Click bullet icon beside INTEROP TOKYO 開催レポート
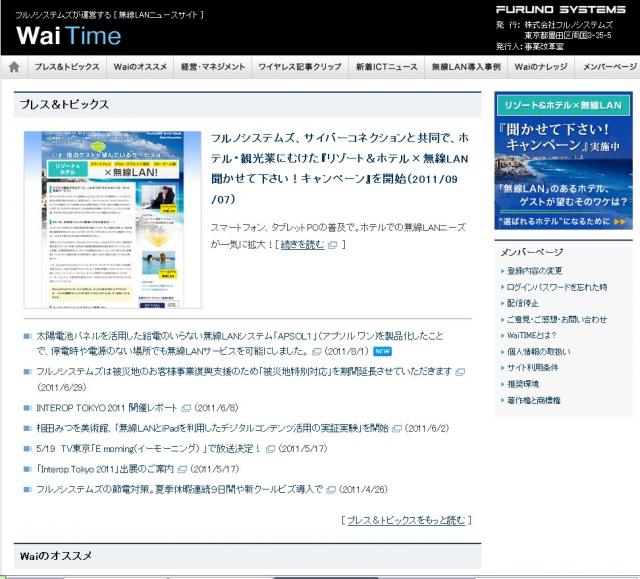This screenshot has width=640, height=579. (x=28, y=408)
